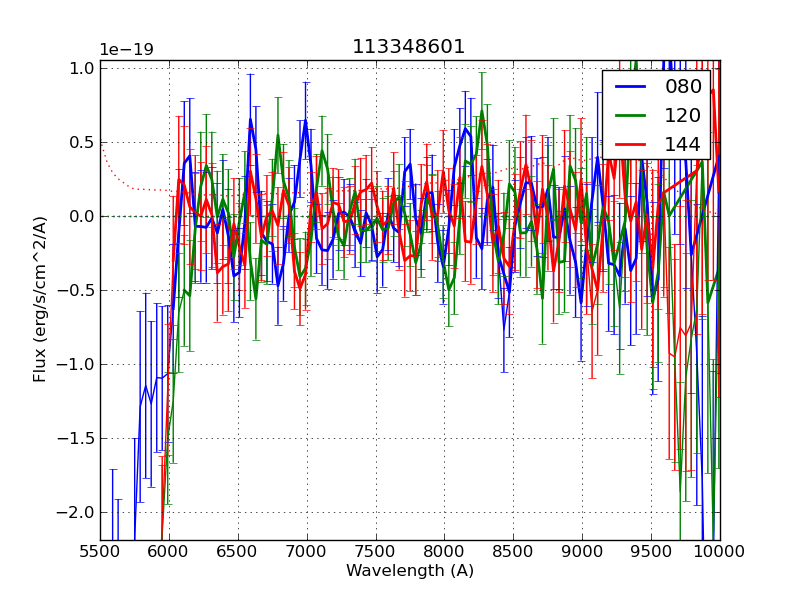Click the plot title 113348601

pos(409,47)
